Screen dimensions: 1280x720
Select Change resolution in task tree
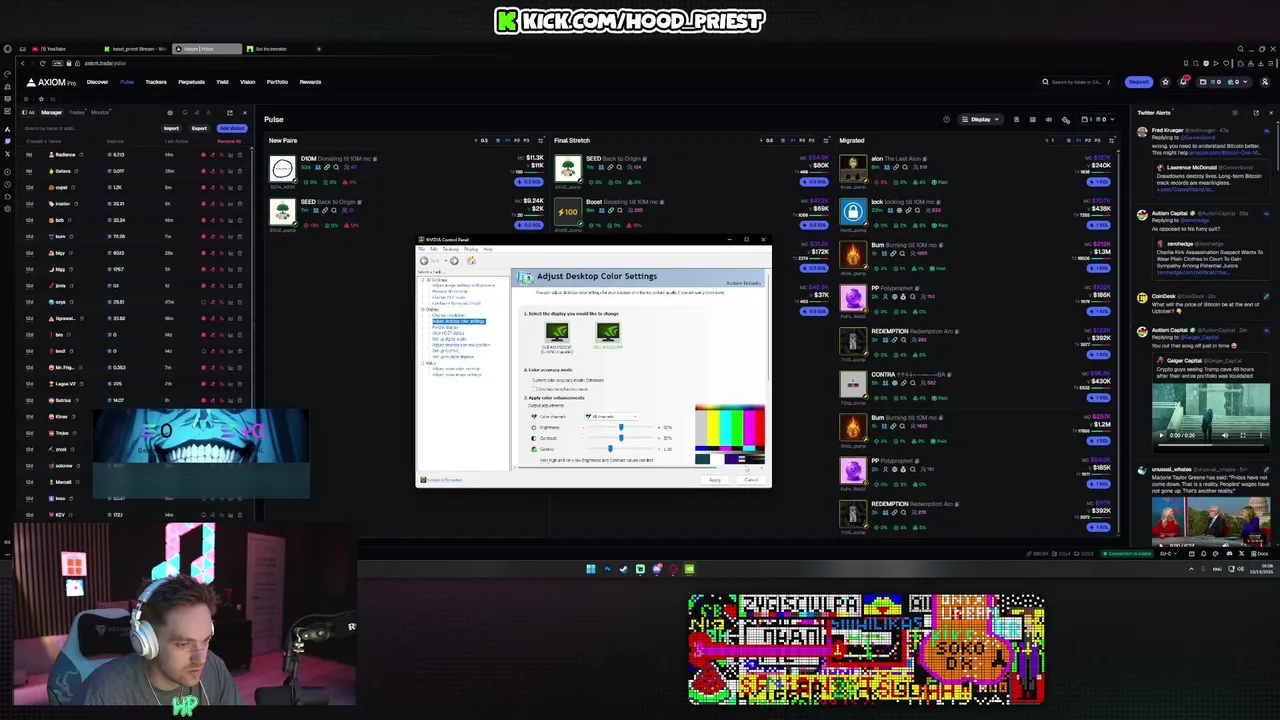[x=448, y=315]
